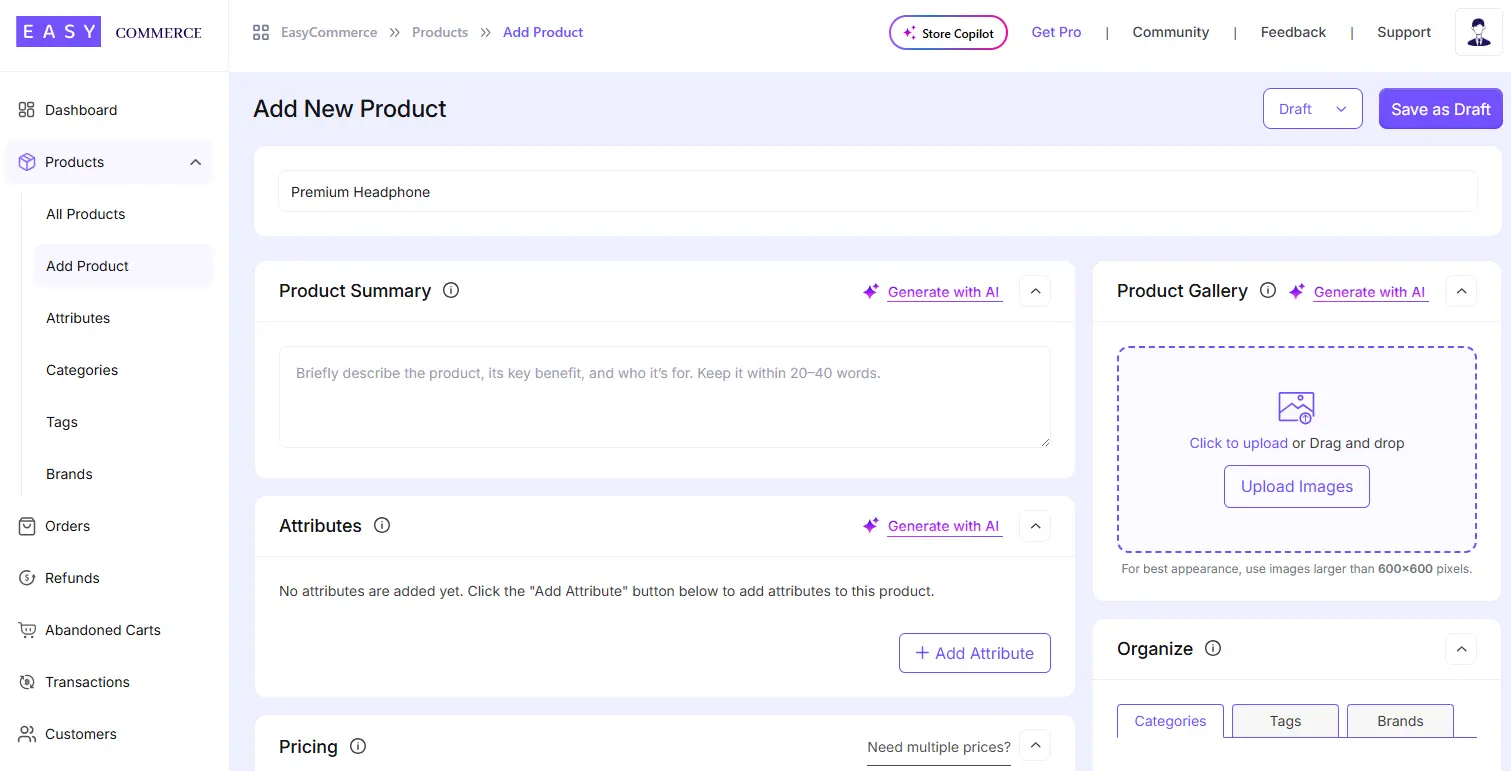Click the Premium Headphone name field
The image size is (1511, 771).
(x=878, y=191)
